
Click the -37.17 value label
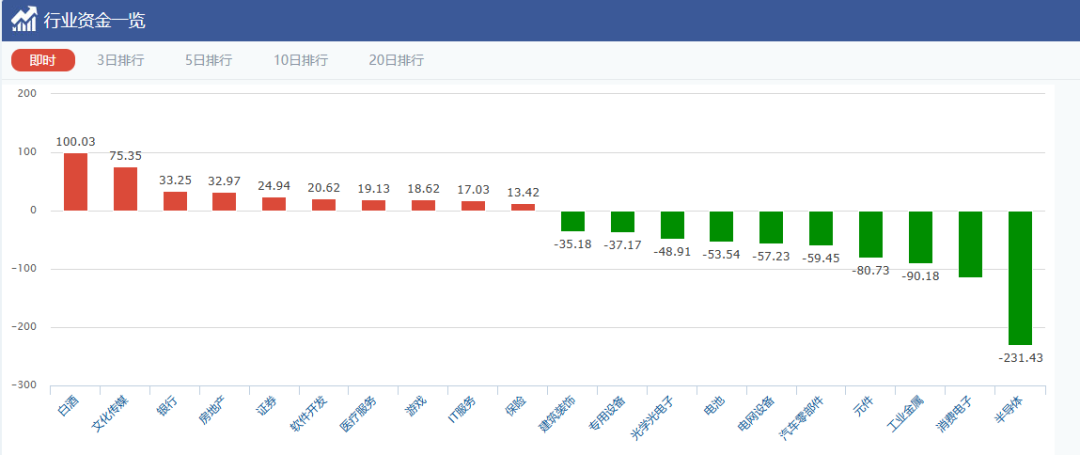pyautogui.click(x=623, y=245)
